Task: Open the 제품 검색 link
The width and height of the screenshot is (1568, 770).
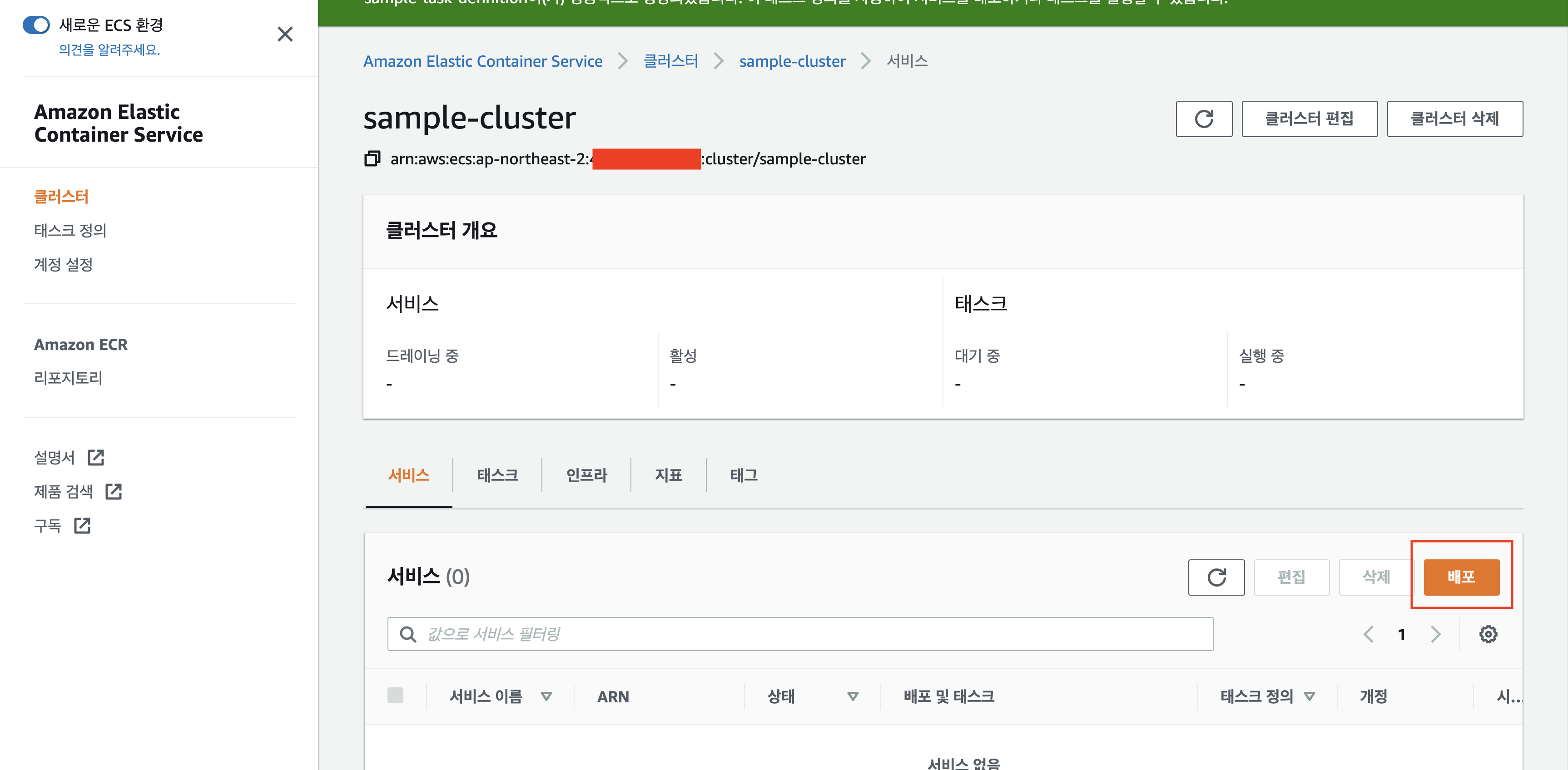Action: (x=63, y=491)
